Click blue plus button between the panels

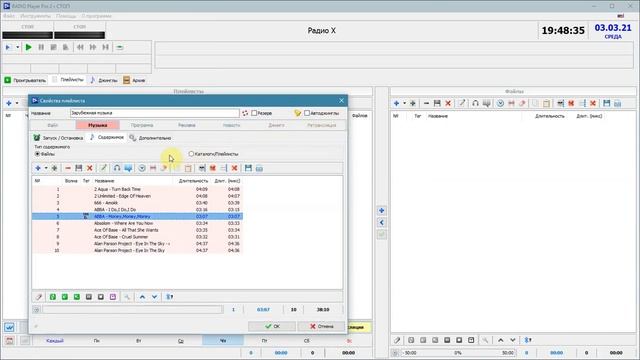point(381,211)
